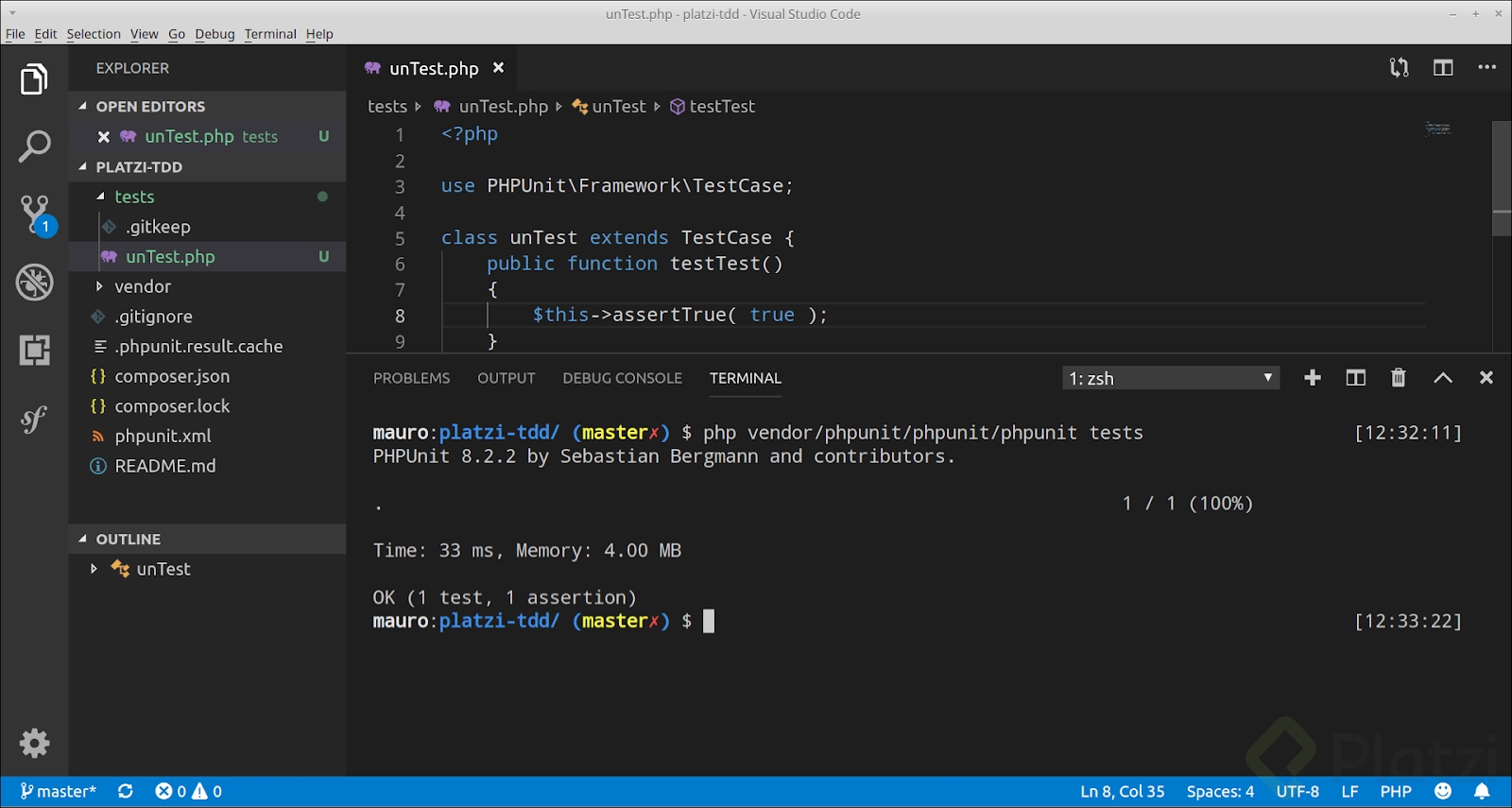The image size is (1512, 808).
Task: Switch to the PROBLEMS tab
Action: coord(412,378)
